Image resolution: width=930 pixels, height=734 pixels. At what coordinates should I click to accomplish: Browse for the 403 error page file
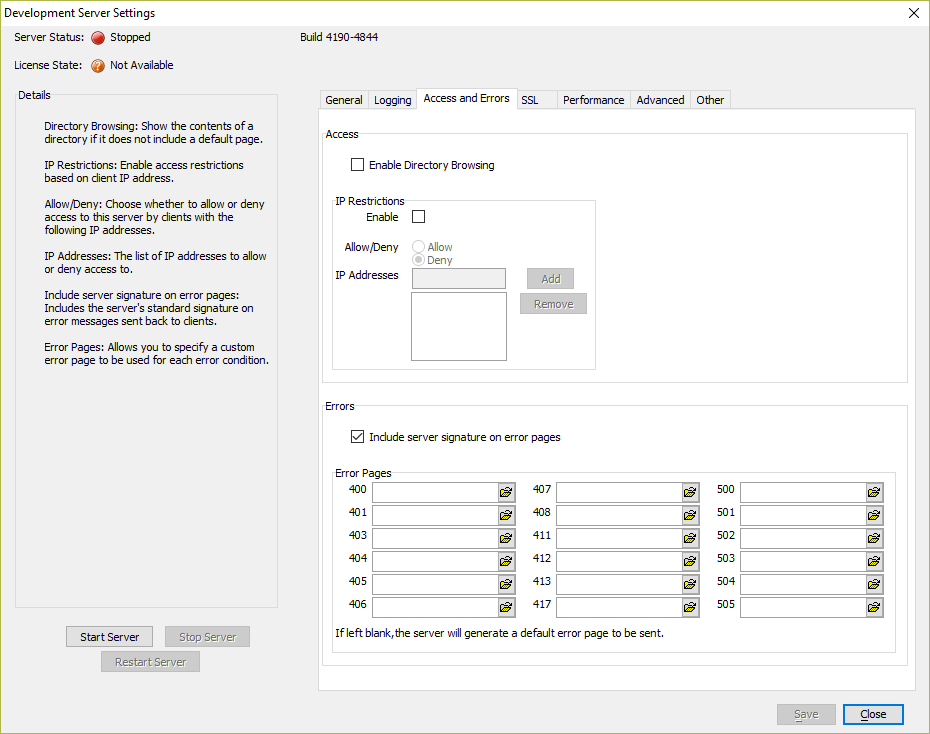tap(506, 538)
